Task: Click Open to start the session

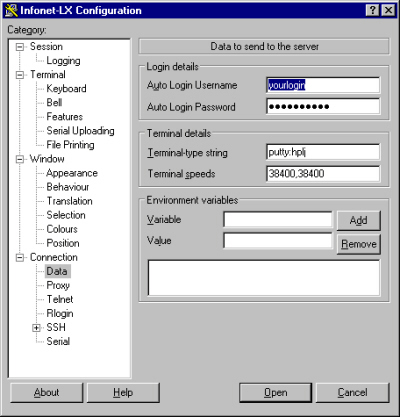Action: (275, 393)
